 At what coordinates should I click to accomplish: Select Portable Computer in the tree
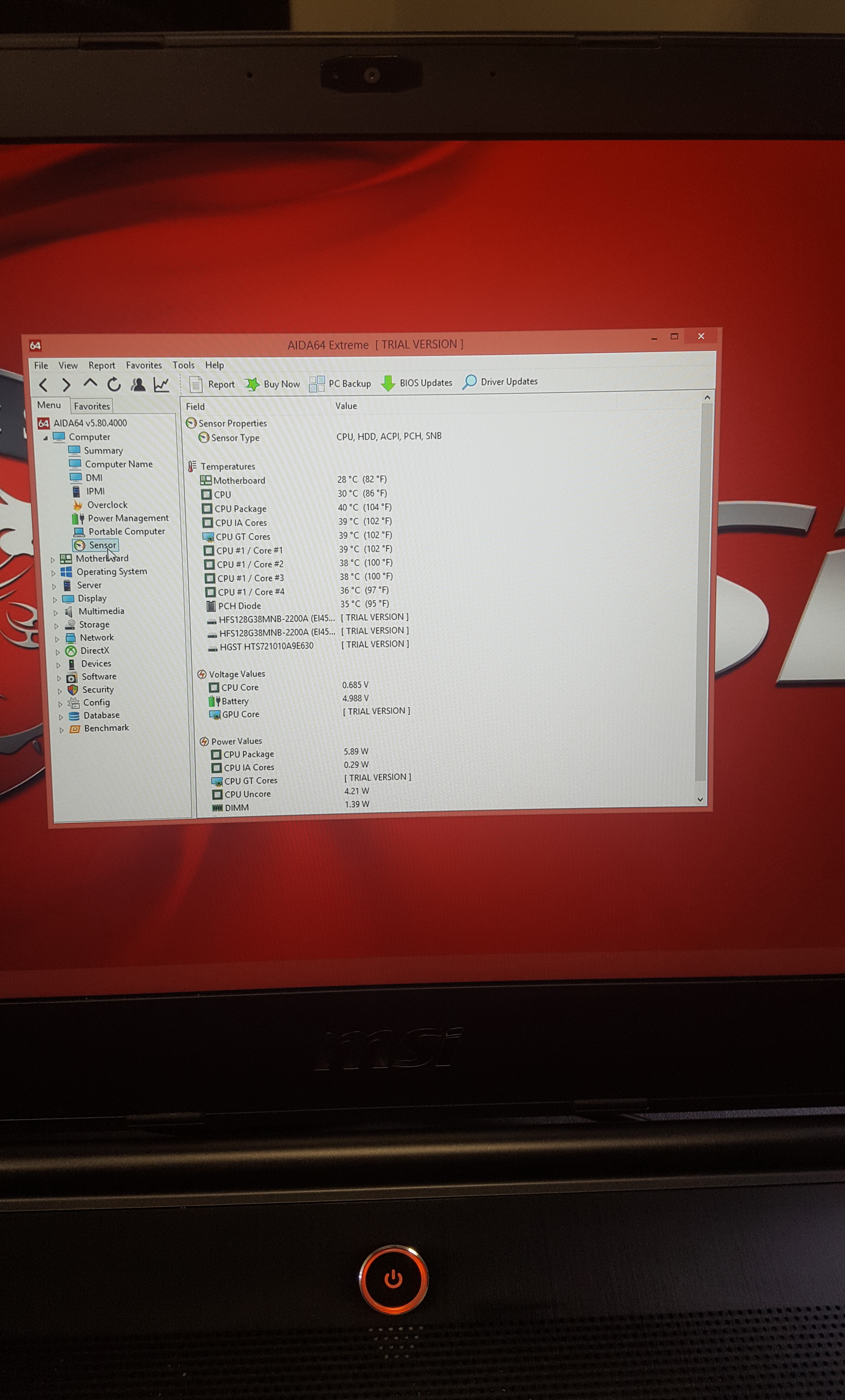point(120,532)
